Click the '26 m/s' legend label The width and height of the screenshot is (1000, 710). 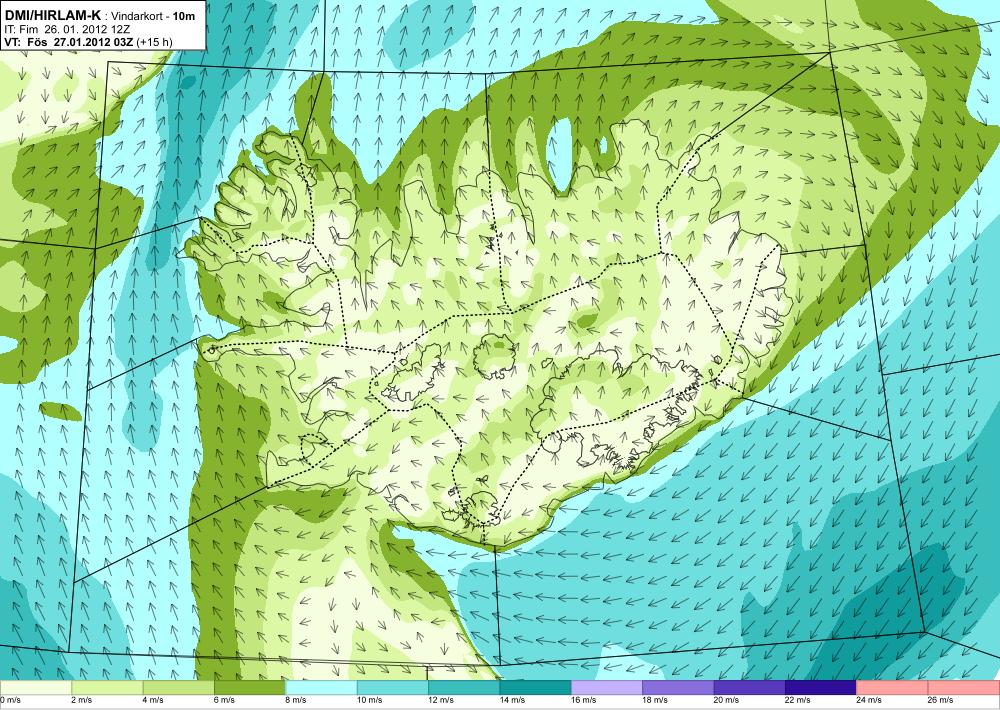point(941,700)
